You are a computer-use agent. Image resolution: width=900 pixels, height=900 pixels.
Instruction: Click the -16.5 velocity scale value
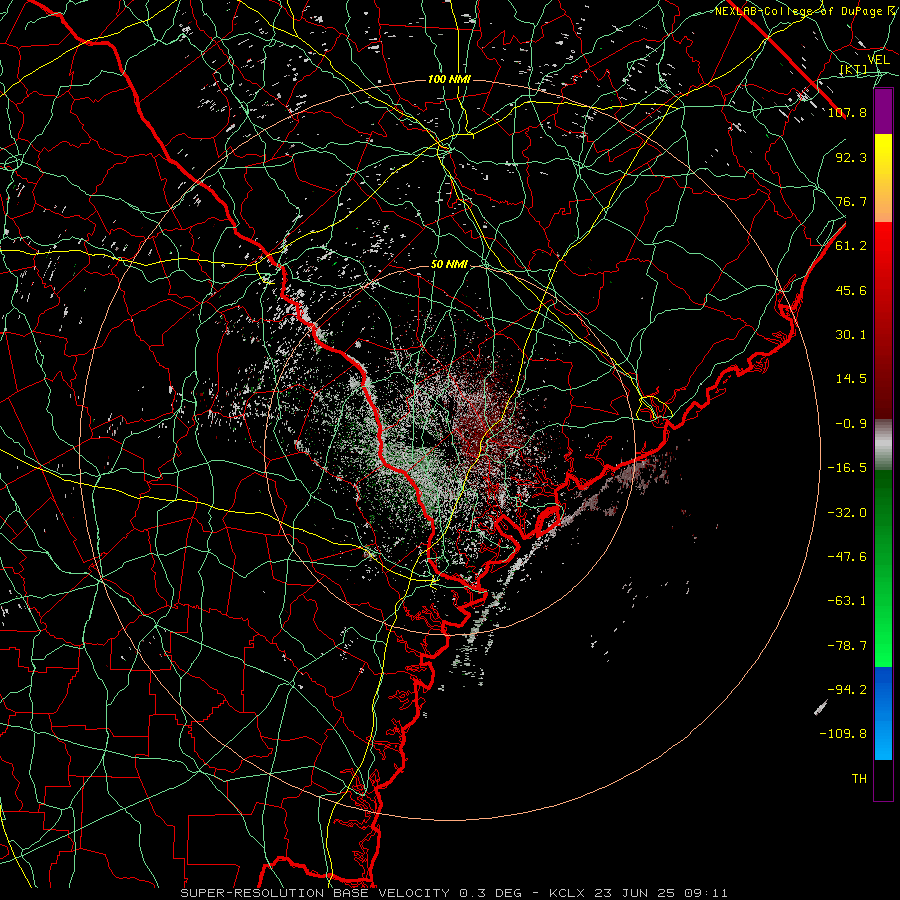tap(847, 468)
